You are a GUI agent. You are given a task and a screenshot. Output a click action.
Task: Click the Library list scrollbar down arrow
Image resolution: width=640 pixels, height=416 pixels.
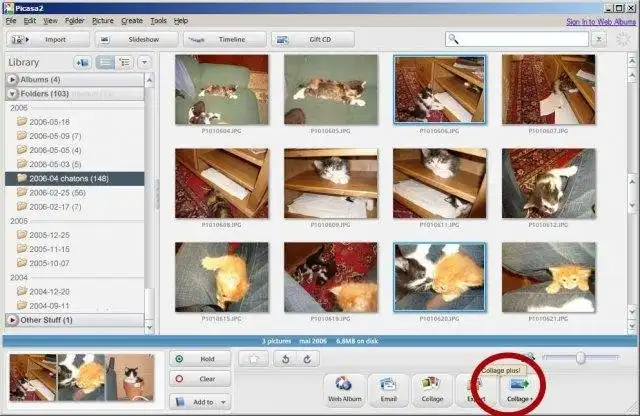coord(149,327)
